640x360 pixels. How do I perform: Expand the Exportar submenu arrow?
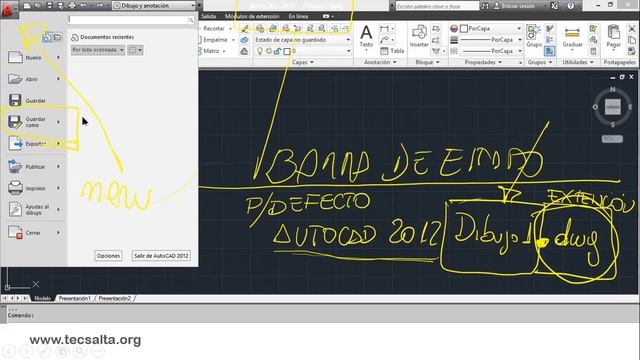point(58,144)
